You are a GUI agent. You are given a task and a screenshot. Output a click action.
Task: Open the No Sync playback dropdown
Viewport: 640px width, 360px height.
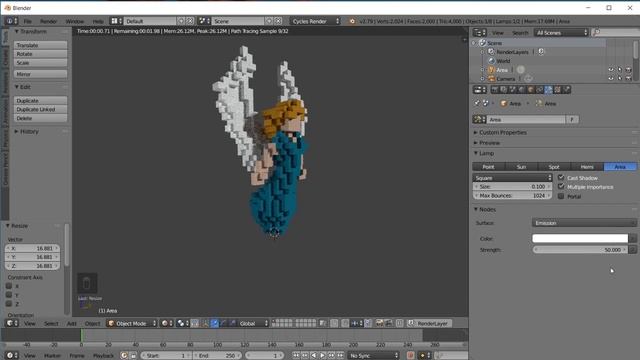click(x=373, y=356)
